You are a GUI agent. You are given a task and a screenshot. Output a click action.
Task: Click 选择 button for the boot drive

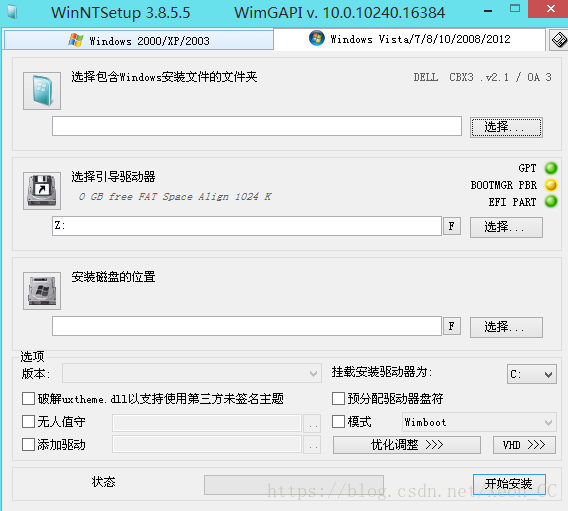click(x=506, y=227)
